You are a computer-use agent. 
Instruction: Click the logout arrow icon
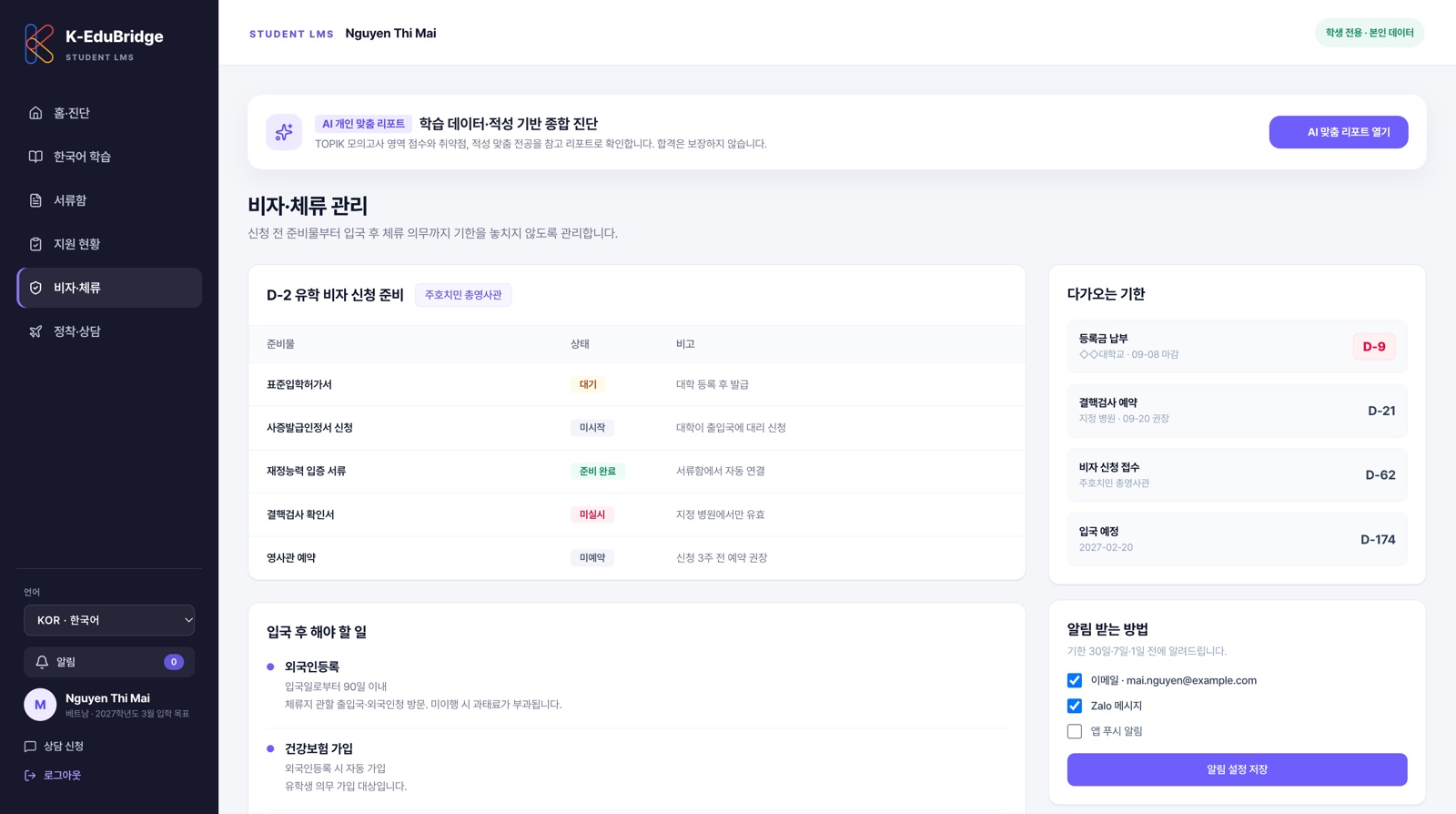(30, 775)
